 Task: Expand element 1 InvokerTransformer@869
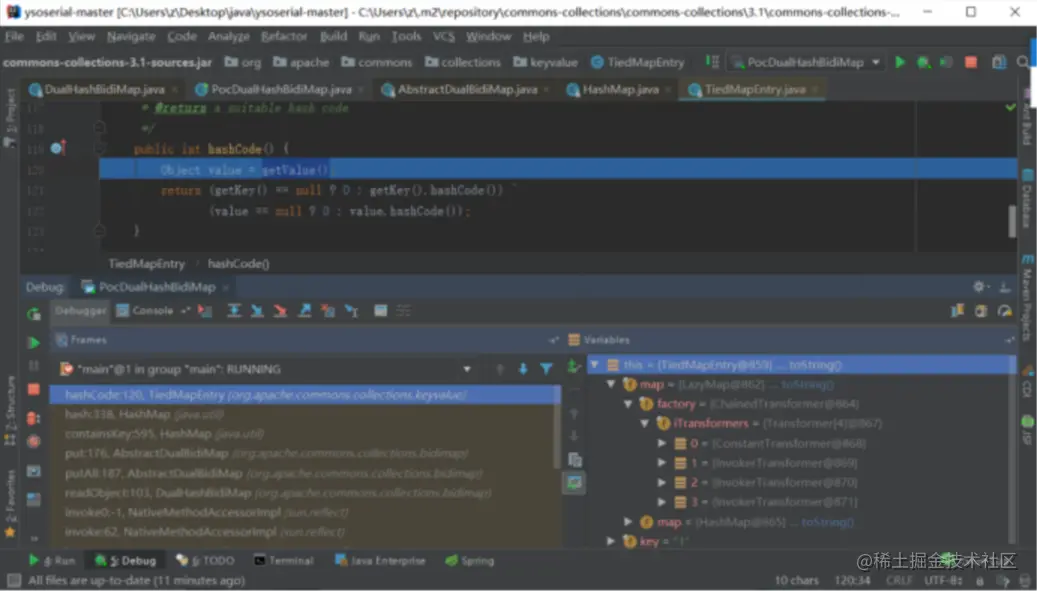click(661, 463)
